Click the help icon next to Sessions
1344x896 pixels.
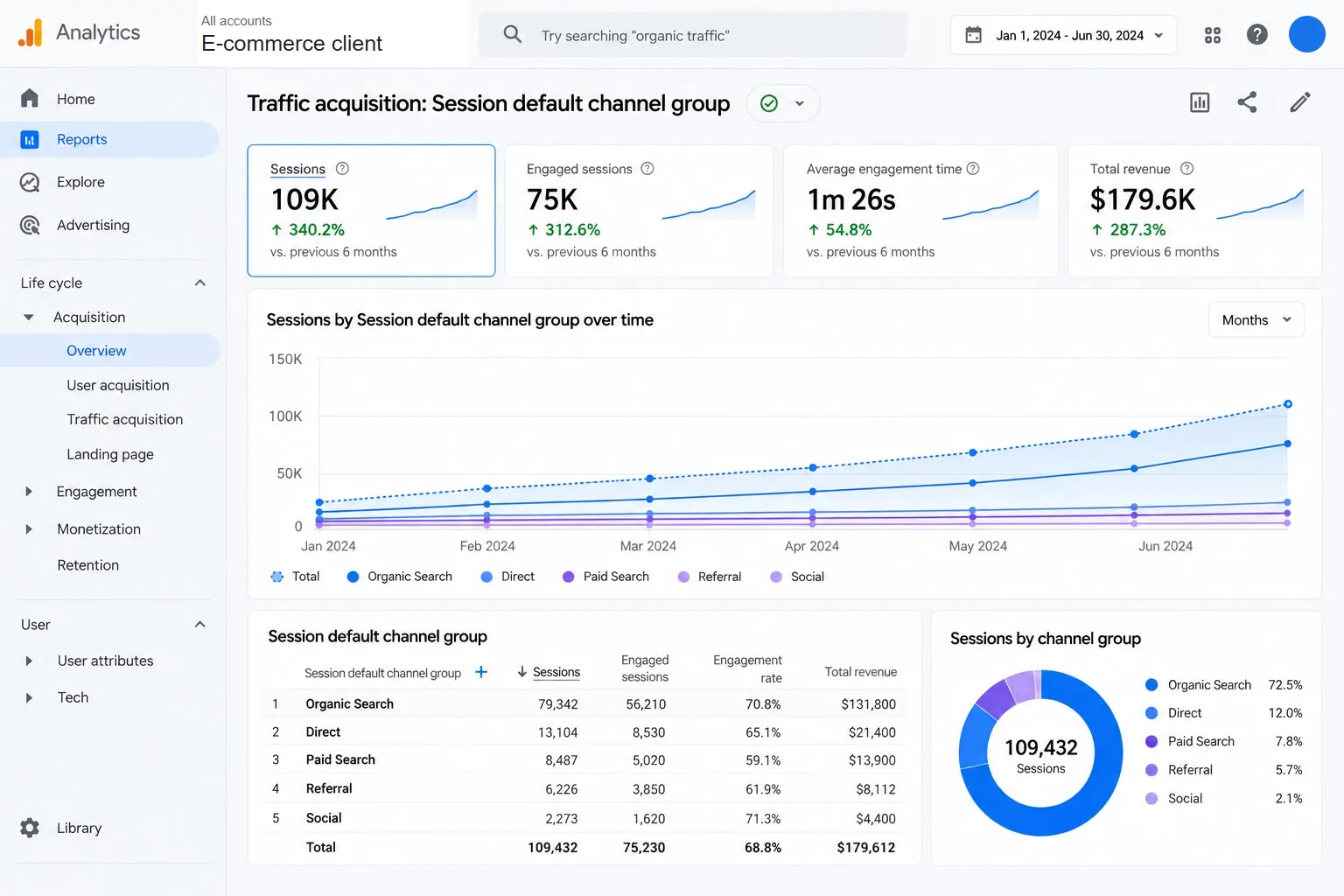click(x=343, y=168)
